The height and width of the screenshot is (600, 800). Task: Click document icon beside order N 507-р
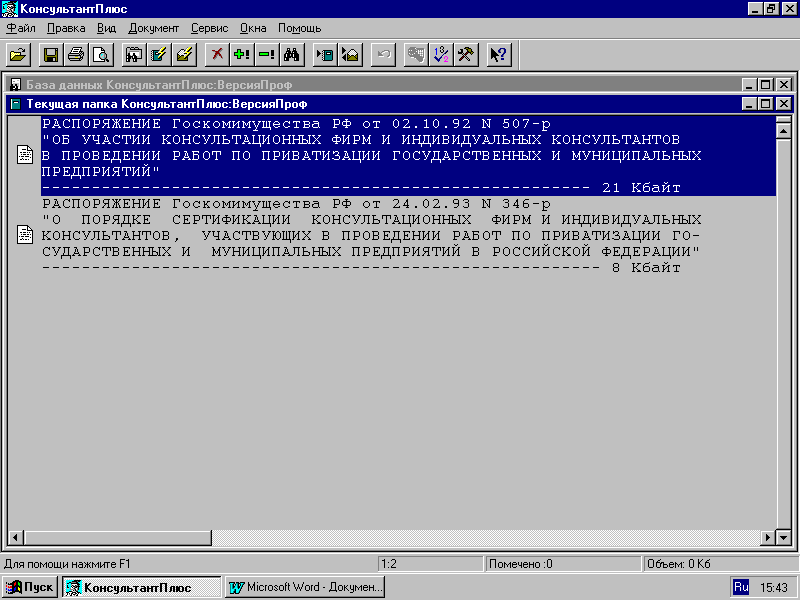(25, 155)
